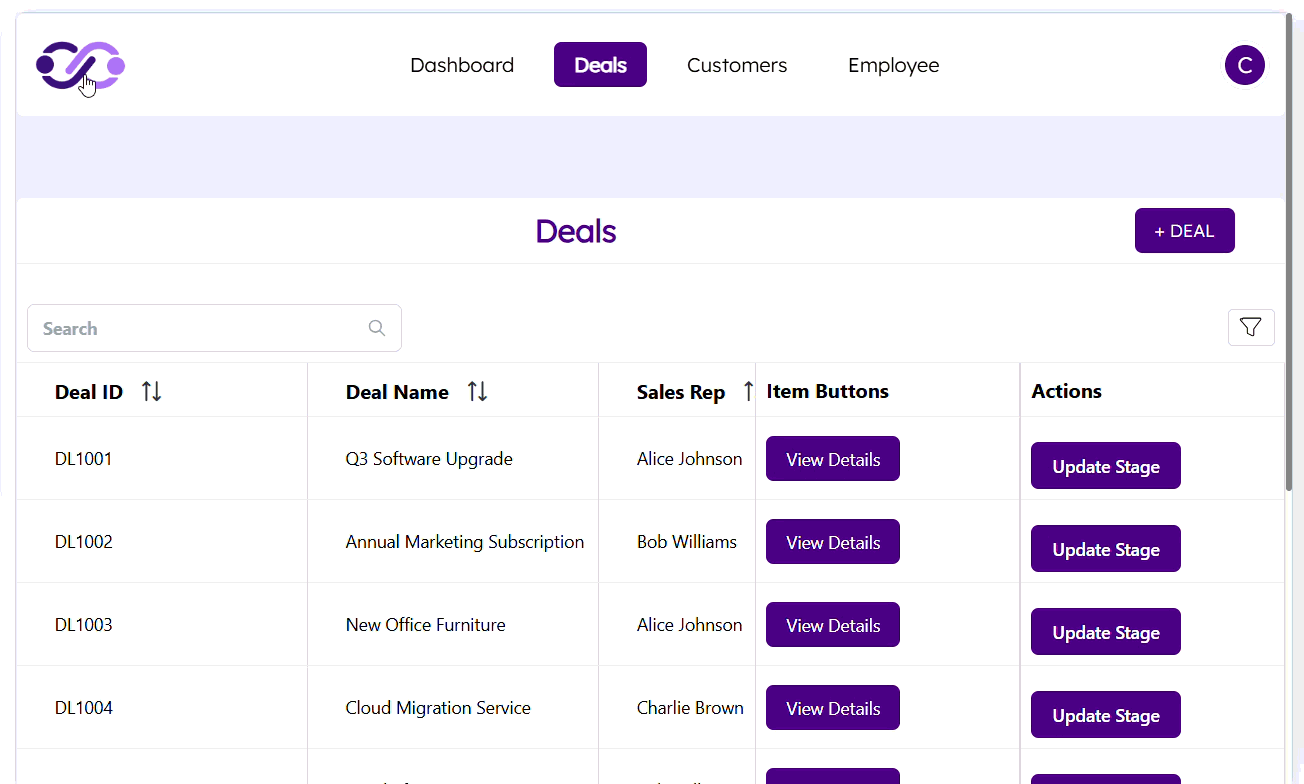Switch to the Employee tab
This screenshot has height=784, width=1304.
pyautogui.click(x=894, y=65)
